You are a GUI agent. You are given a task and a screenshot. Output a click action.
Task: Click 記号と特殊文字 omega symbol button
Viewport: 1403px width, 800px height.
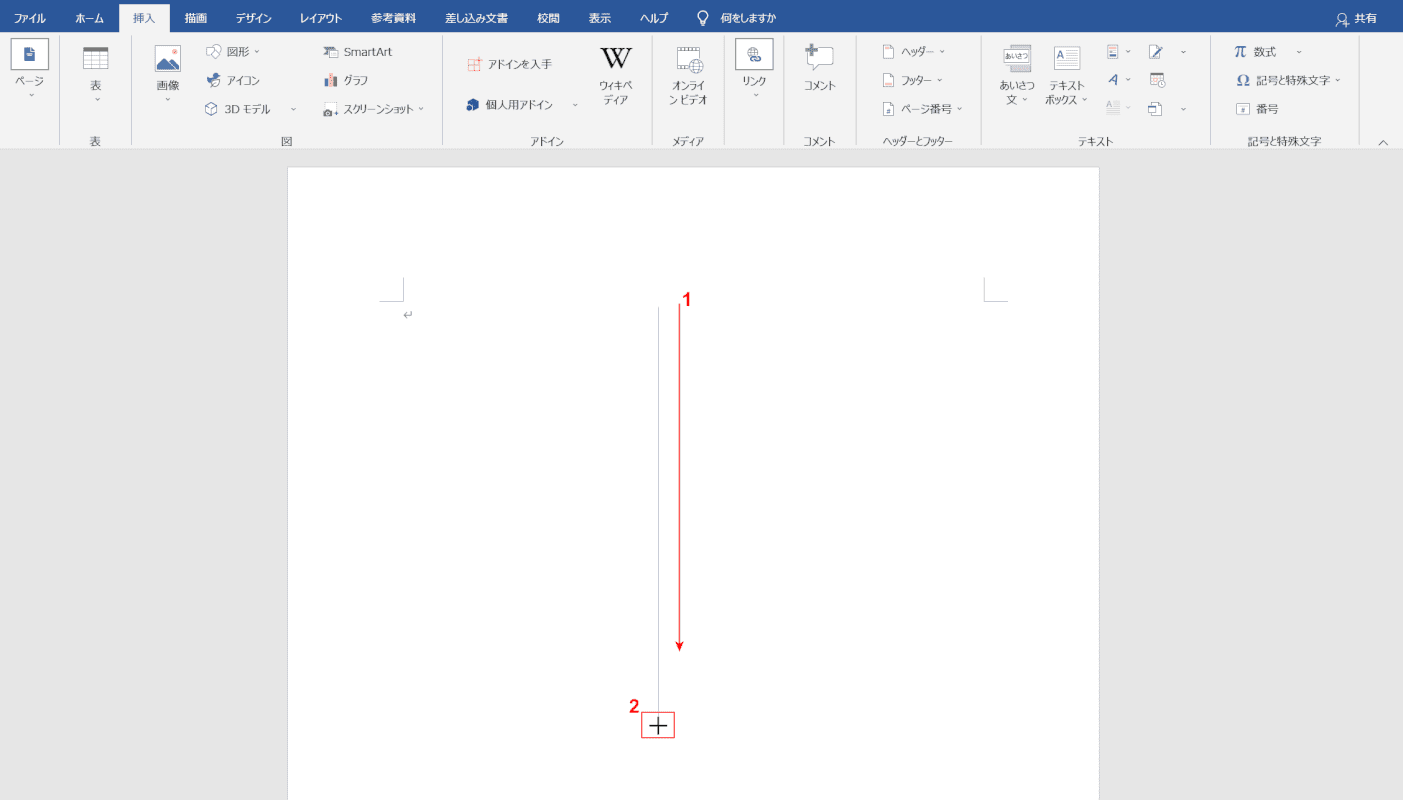pos(1288,80)
